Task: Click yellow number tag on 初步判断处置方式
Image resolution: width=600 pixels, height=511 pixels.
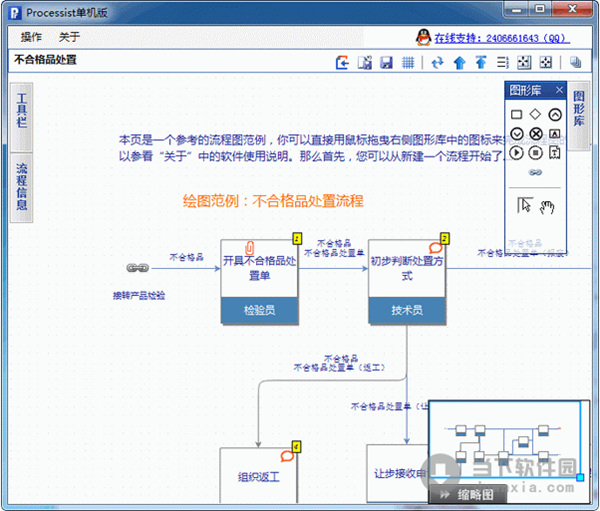Action: pyautogui.click(x=444, y=238)
